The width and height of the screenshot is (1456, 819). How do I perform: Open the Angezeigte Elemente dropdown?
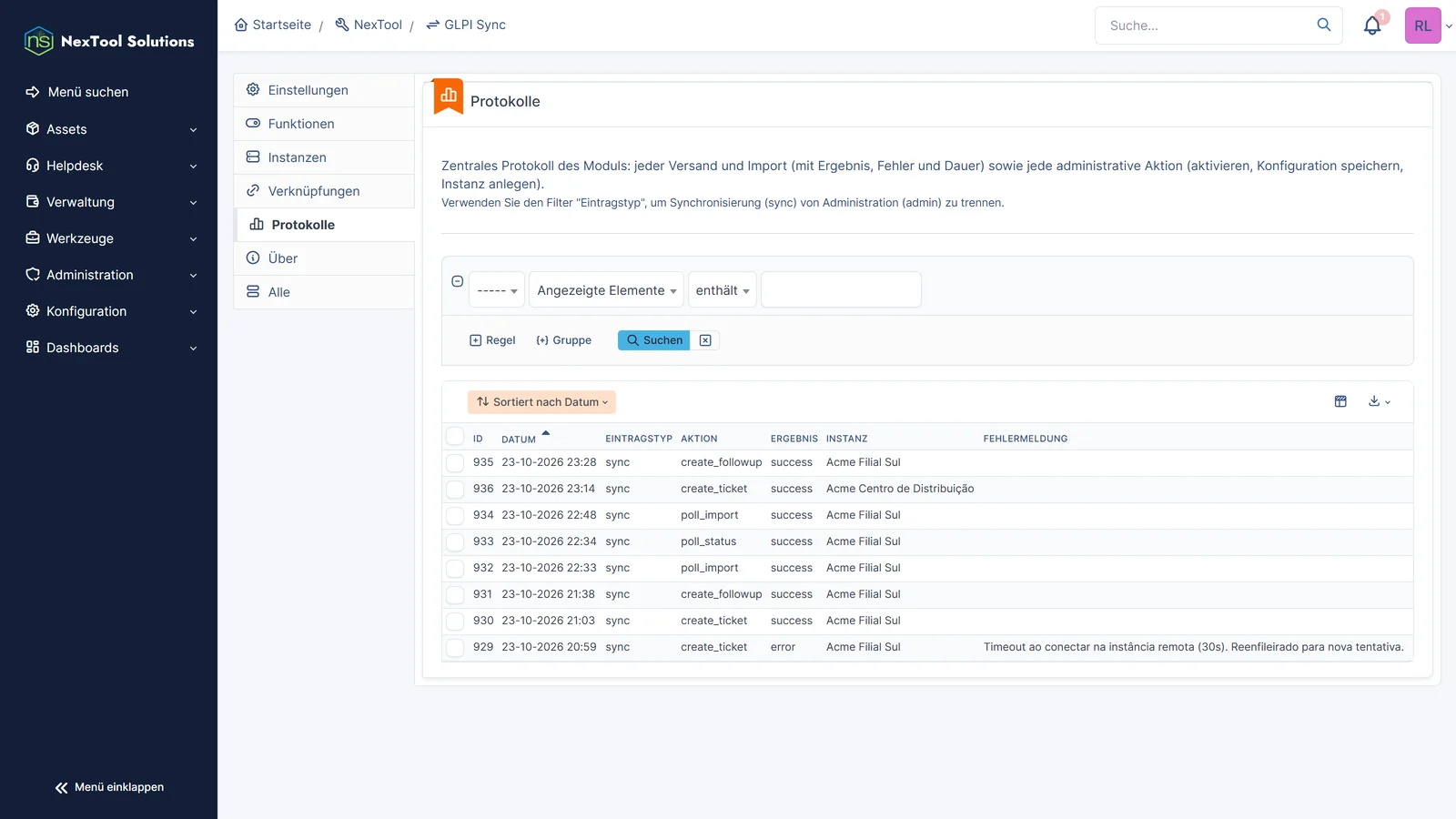606,290
